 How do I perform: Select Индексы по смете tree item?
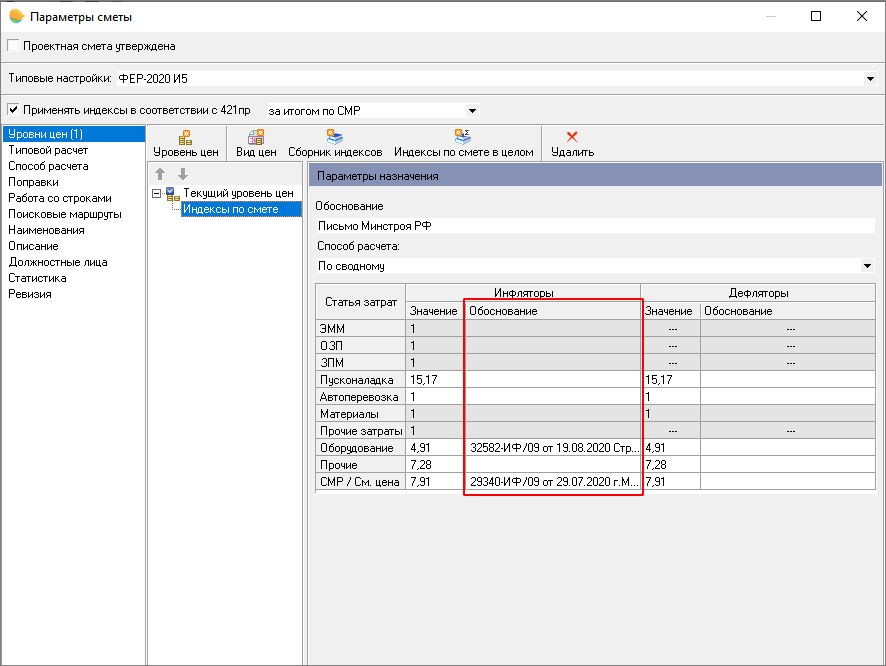pos(230,209)
